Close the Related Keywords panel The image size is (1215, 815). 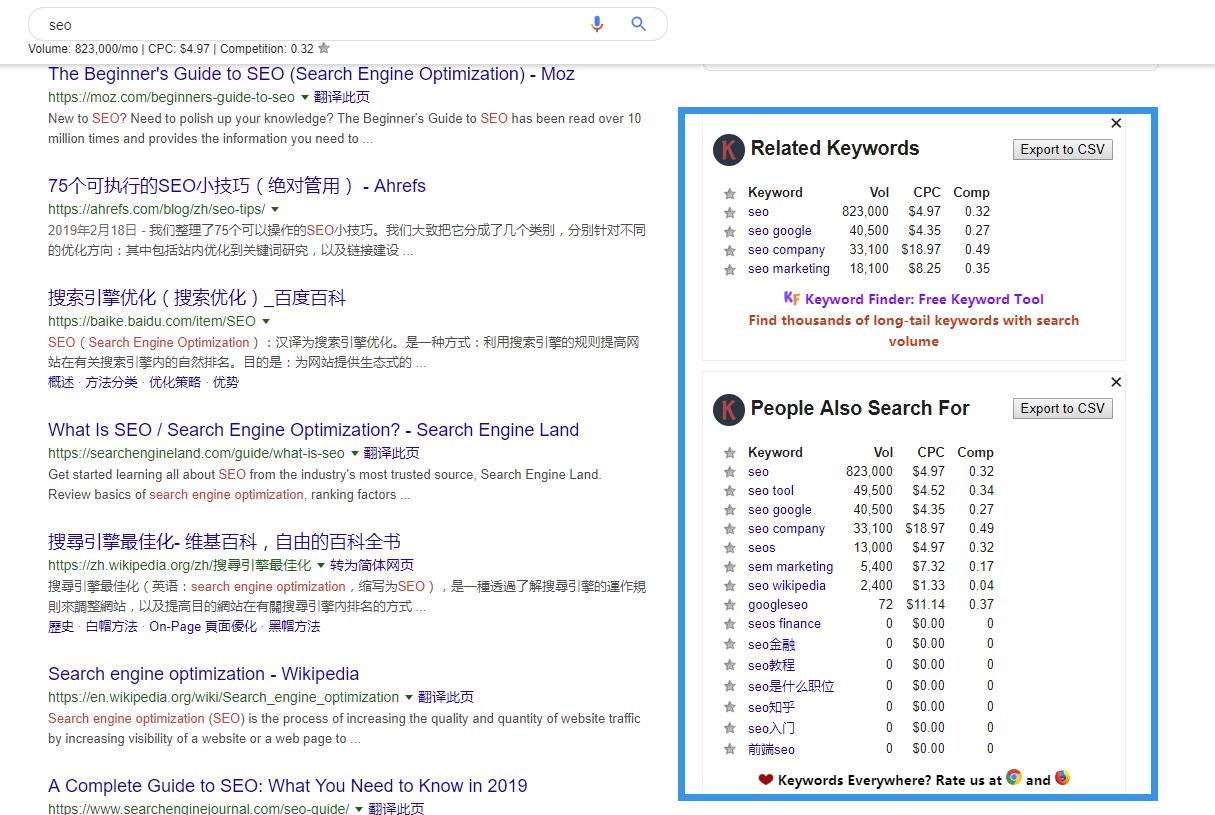click(x=1116, y=123)
